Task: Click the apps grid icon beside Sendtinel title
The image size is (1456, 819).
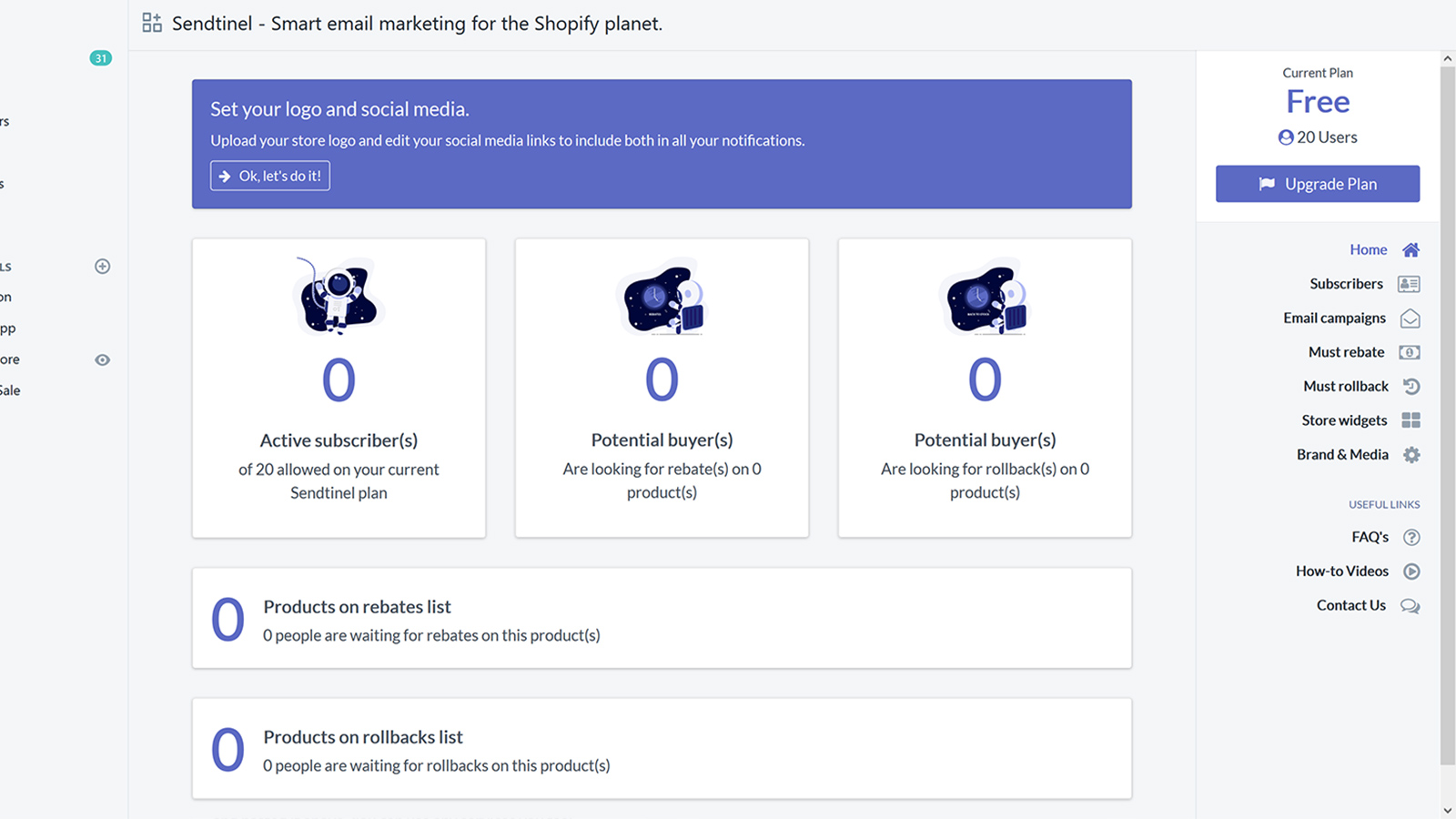Action: (152, 23)
